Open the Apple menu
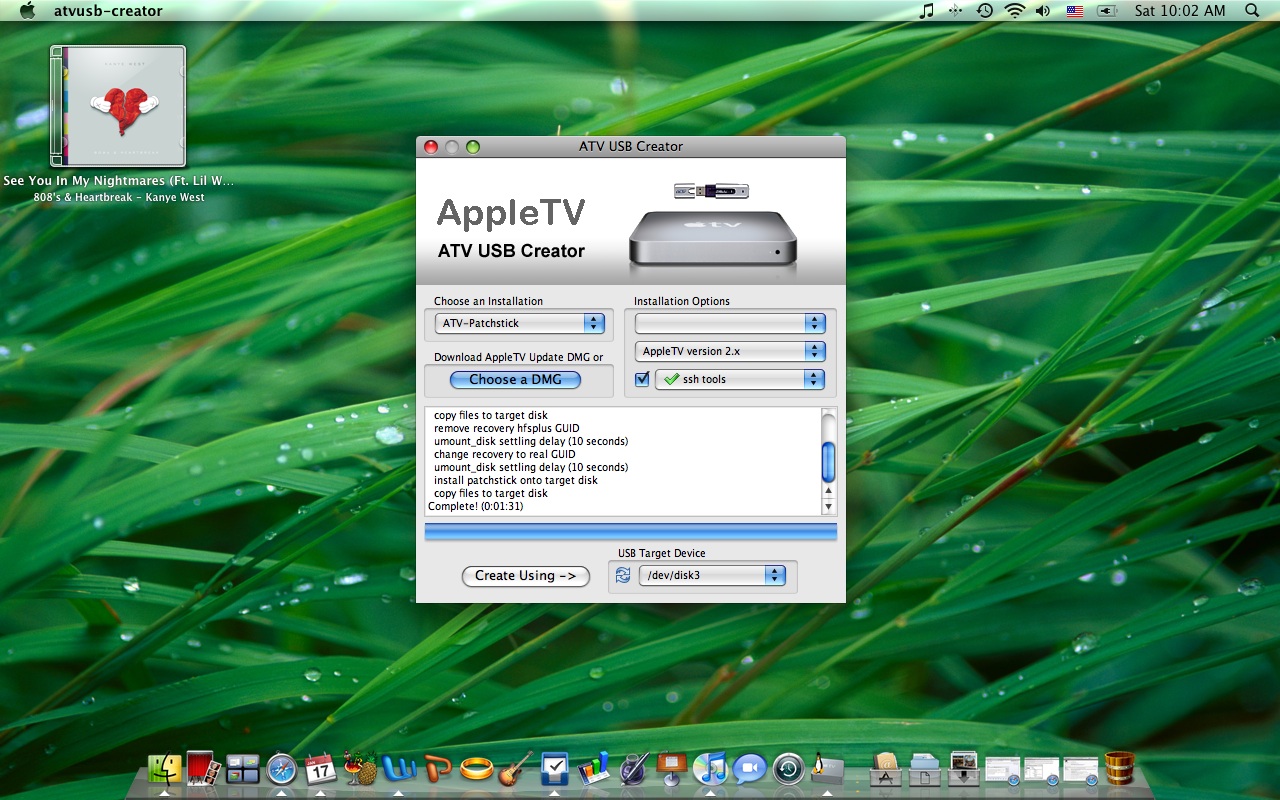The image size is (1280, 800). pyautogui.click(x=27, y=10)
